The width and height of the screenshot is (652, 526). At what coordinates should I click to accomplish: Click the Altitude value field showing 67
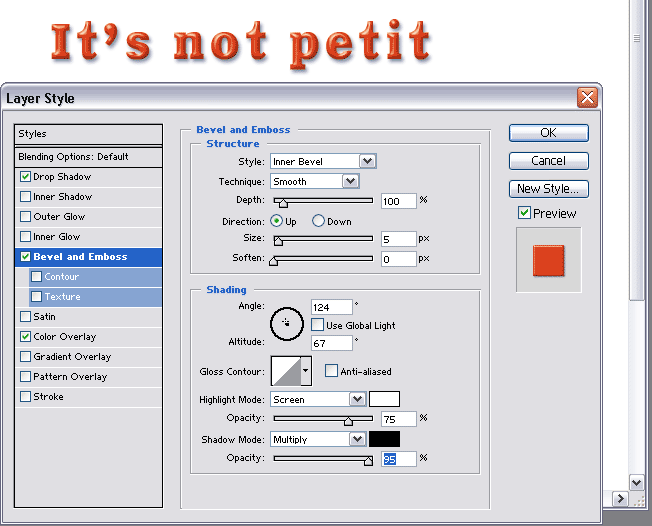[331, 343]
